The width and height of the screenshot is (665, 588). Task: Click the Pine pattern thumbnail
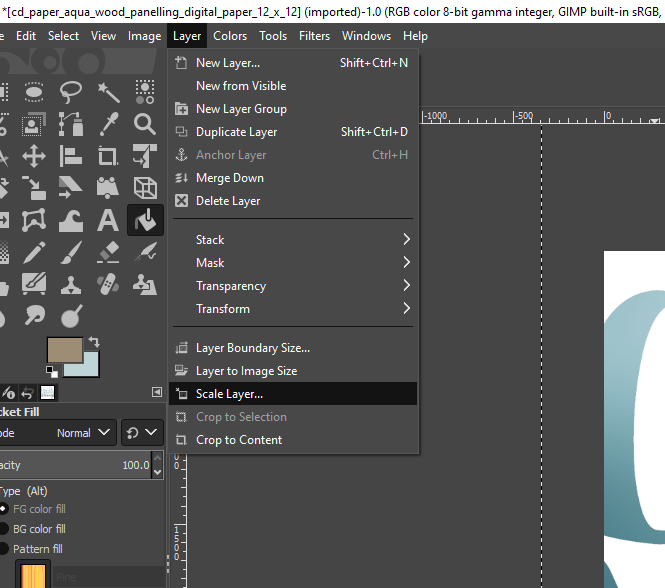34,576
